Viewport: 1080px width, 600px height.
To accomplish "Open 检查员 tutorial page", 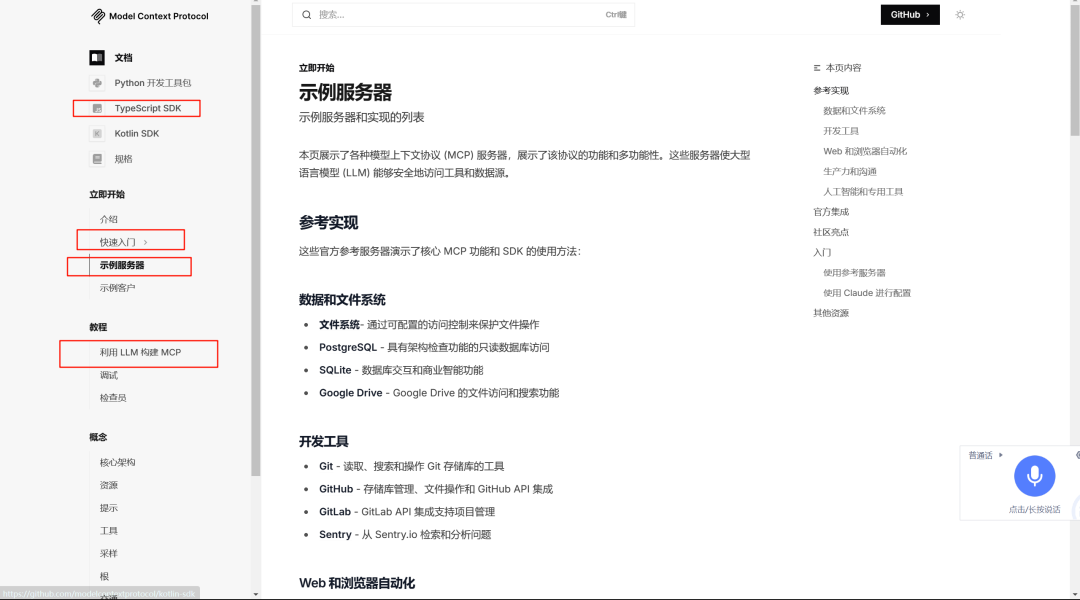I will click(113, 397).
